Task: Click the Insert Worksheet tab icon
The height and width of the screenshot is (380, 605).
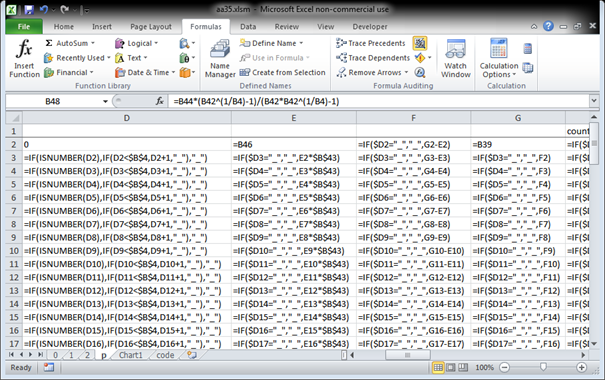Action: click(x=192, y=355)
